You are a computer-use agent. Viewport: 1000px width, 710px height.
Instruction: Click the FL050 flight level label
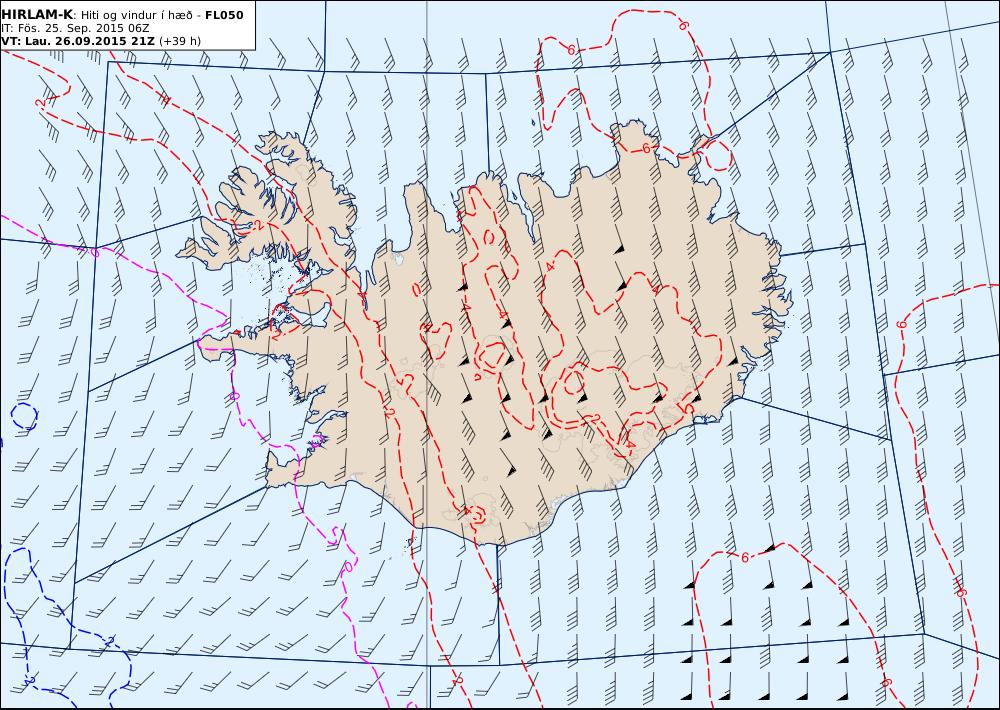point(224,15)
